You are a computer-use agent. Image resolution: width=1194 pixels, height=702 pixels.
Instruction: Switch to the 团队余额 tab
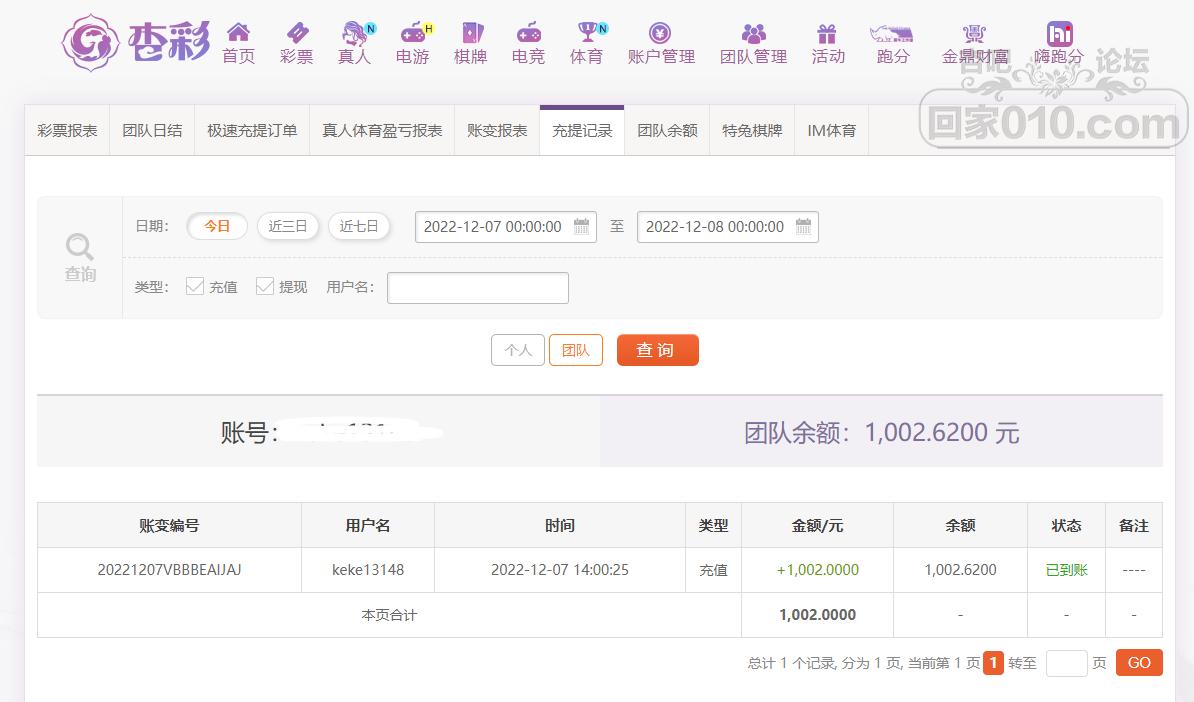click(x=667, y=131)
